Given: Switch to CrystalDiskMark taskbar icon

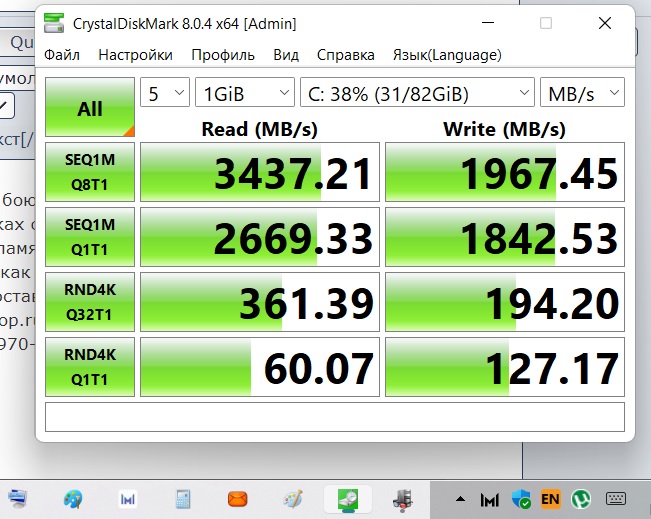Looking at the screenshot, I should (348, 499).
